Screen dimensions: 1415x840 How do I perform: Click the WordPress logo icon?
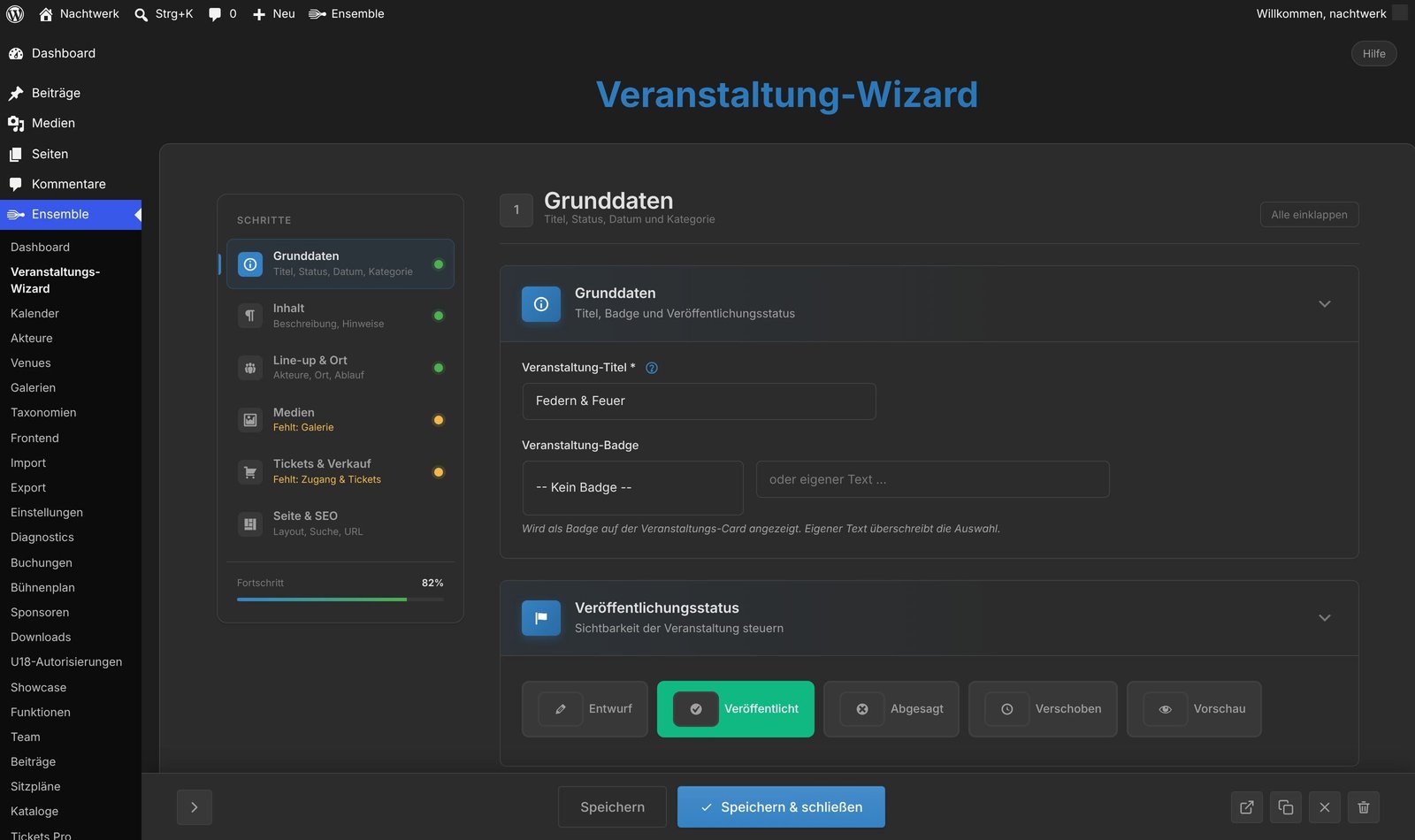[15, 14]
